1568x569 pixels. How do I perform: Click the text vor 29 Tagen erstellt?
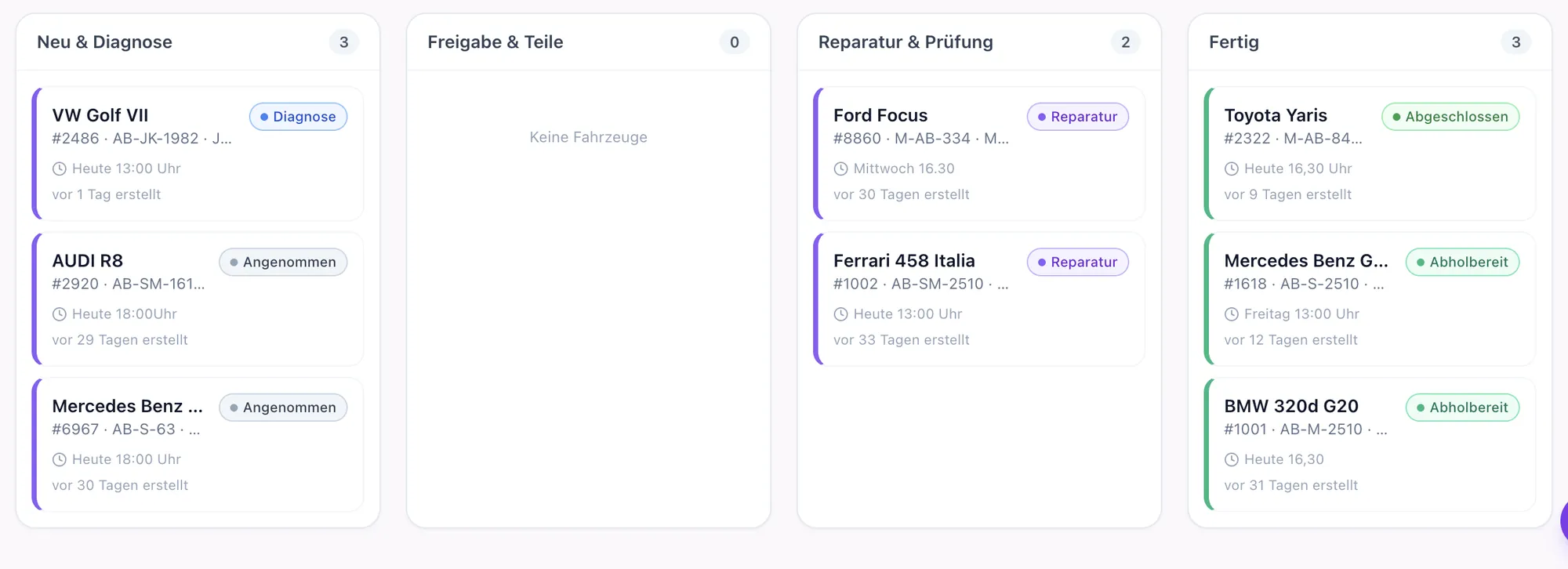pos(120,340)
